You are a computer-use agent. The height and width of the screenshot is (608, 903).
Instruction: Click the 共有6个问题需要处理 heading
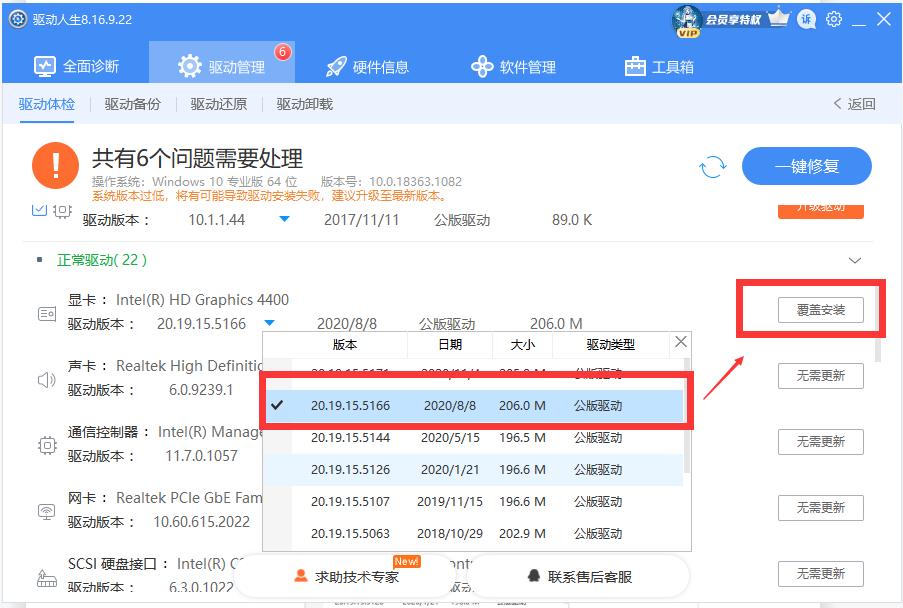click(198, 158)
